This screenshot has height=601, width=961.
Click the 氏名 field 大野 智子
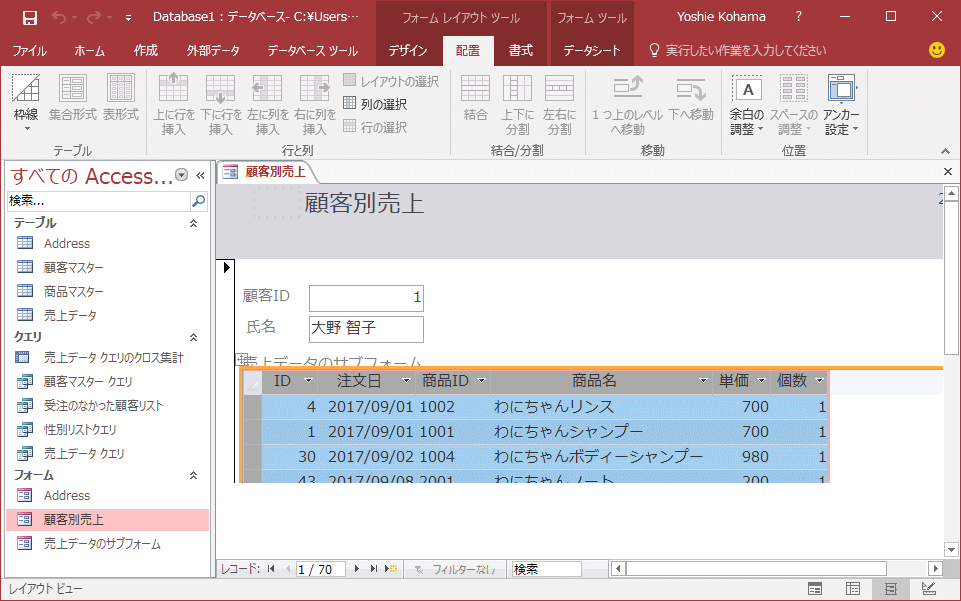tap(366, 328)
